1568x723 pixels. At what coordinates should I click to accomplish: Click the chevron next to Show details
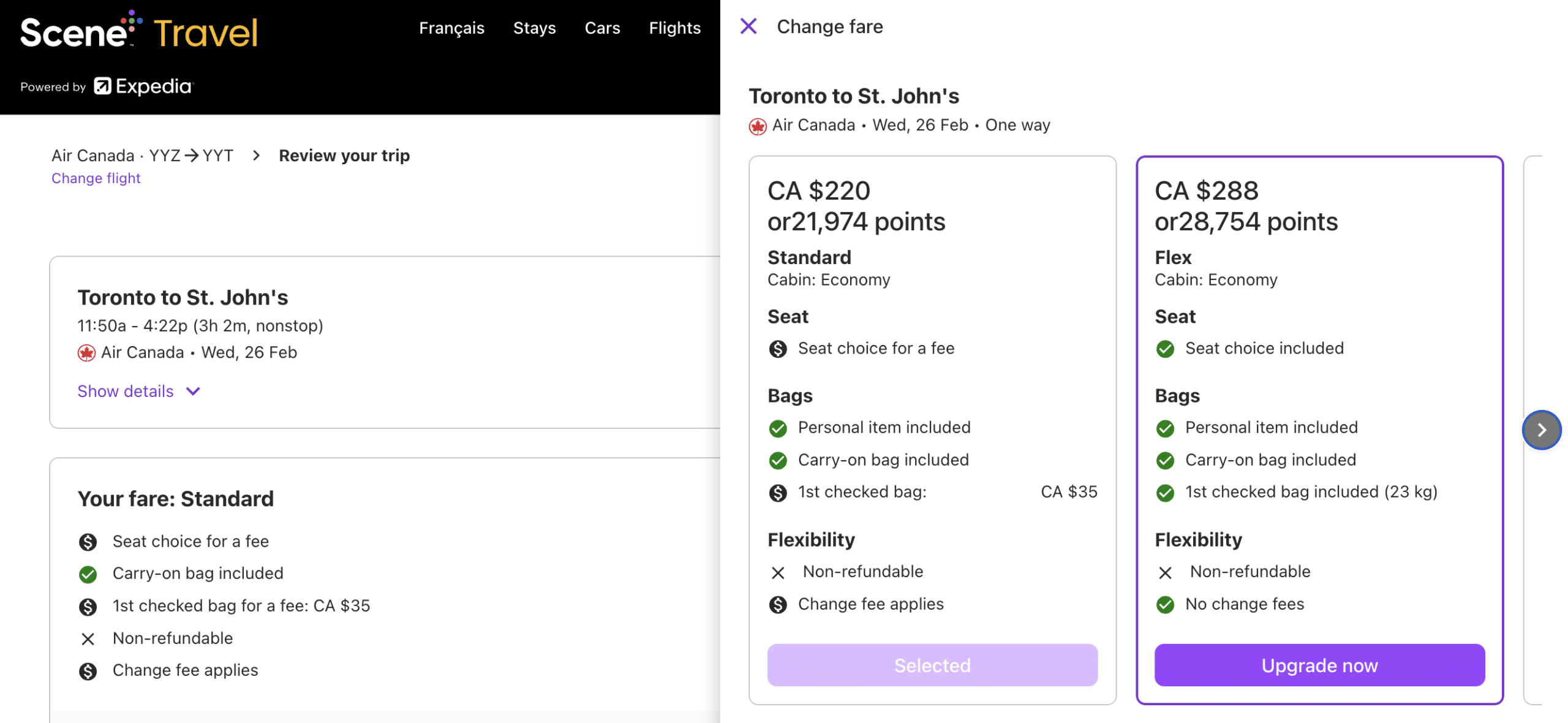[193, 391]
